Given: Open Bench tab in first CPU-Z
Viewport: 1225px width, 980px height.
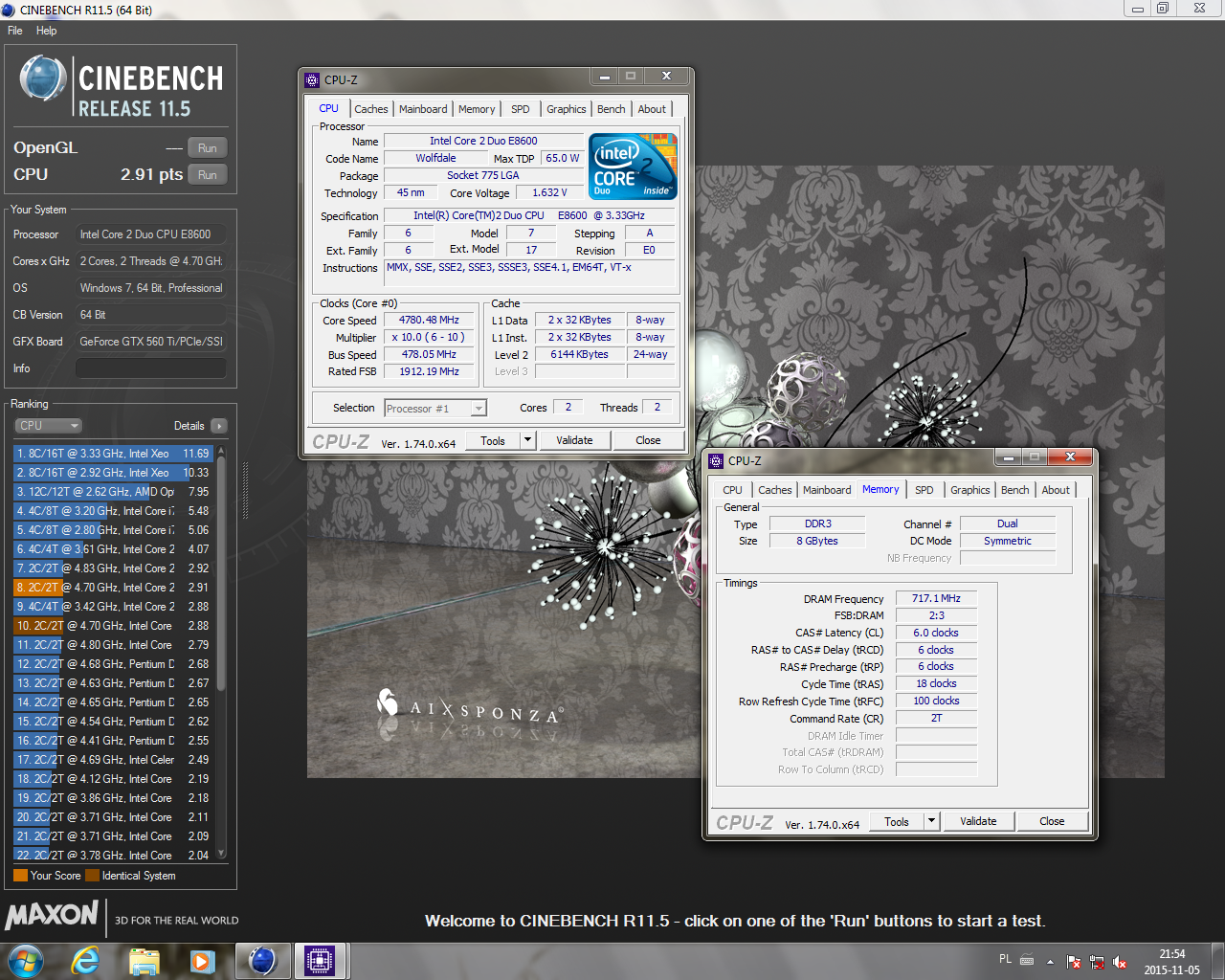Looking at the screenshot, I should [x=612, y=109].
